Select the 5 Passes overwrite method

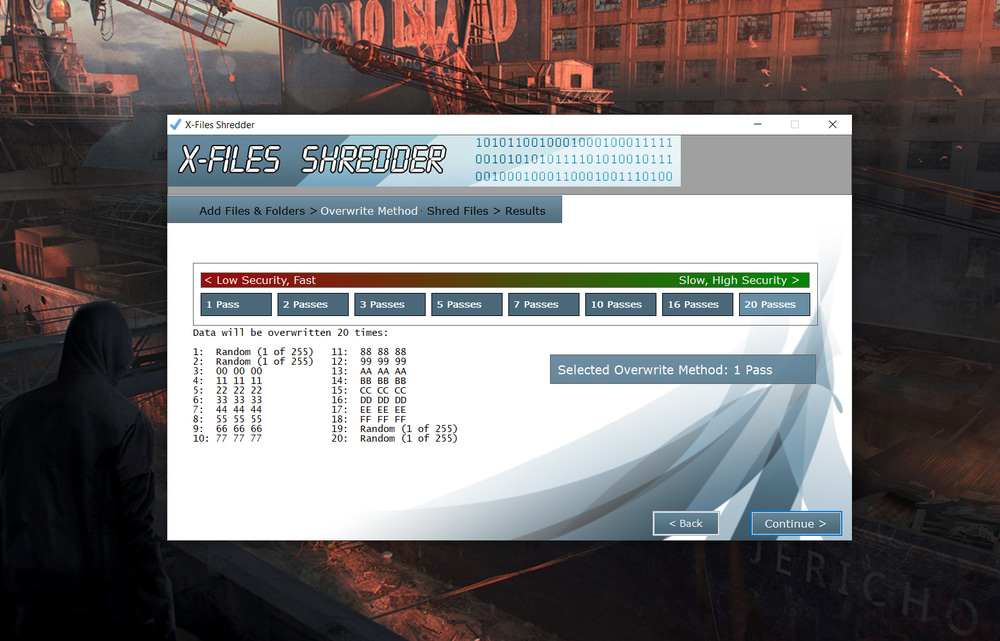(x=467, y=305)
